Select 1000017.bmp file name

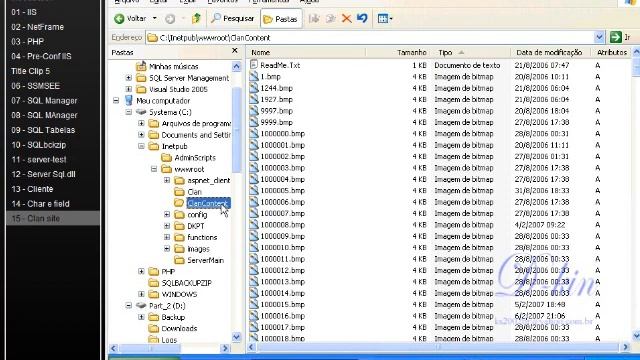[x=282, y=327]
